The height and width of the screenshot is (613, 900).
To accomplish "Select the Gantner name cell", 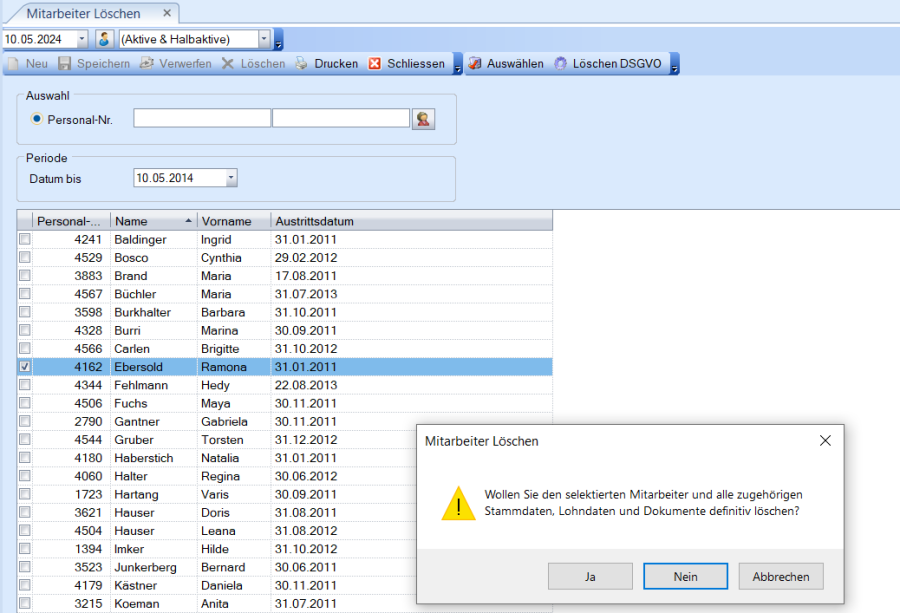I will (x=154, y=421).
